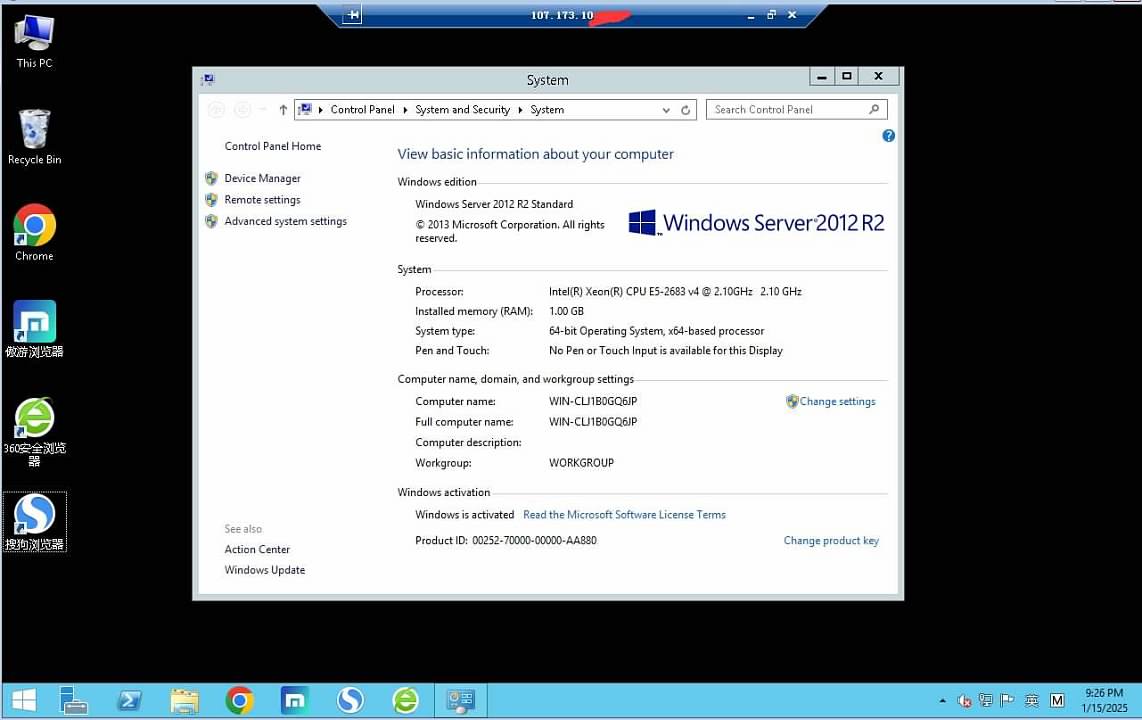Select 搜狗浏览器 Sogou desktop shortcut
Viewport: 1142px width, 720px height.
[34, 522]
